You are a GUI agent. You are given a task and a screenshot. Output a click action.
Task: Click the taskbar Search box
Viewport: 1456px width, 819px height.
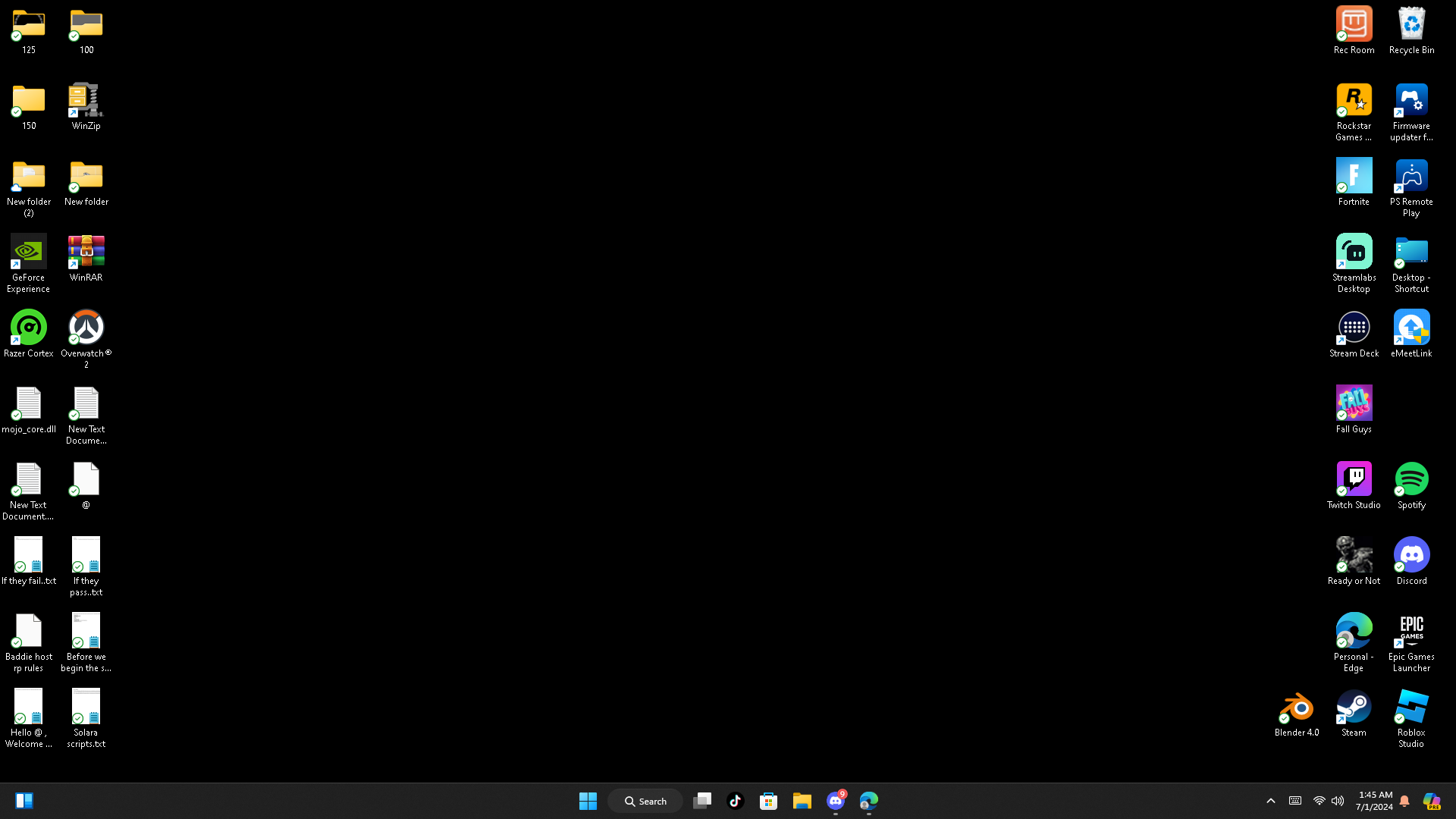point(645,801)
